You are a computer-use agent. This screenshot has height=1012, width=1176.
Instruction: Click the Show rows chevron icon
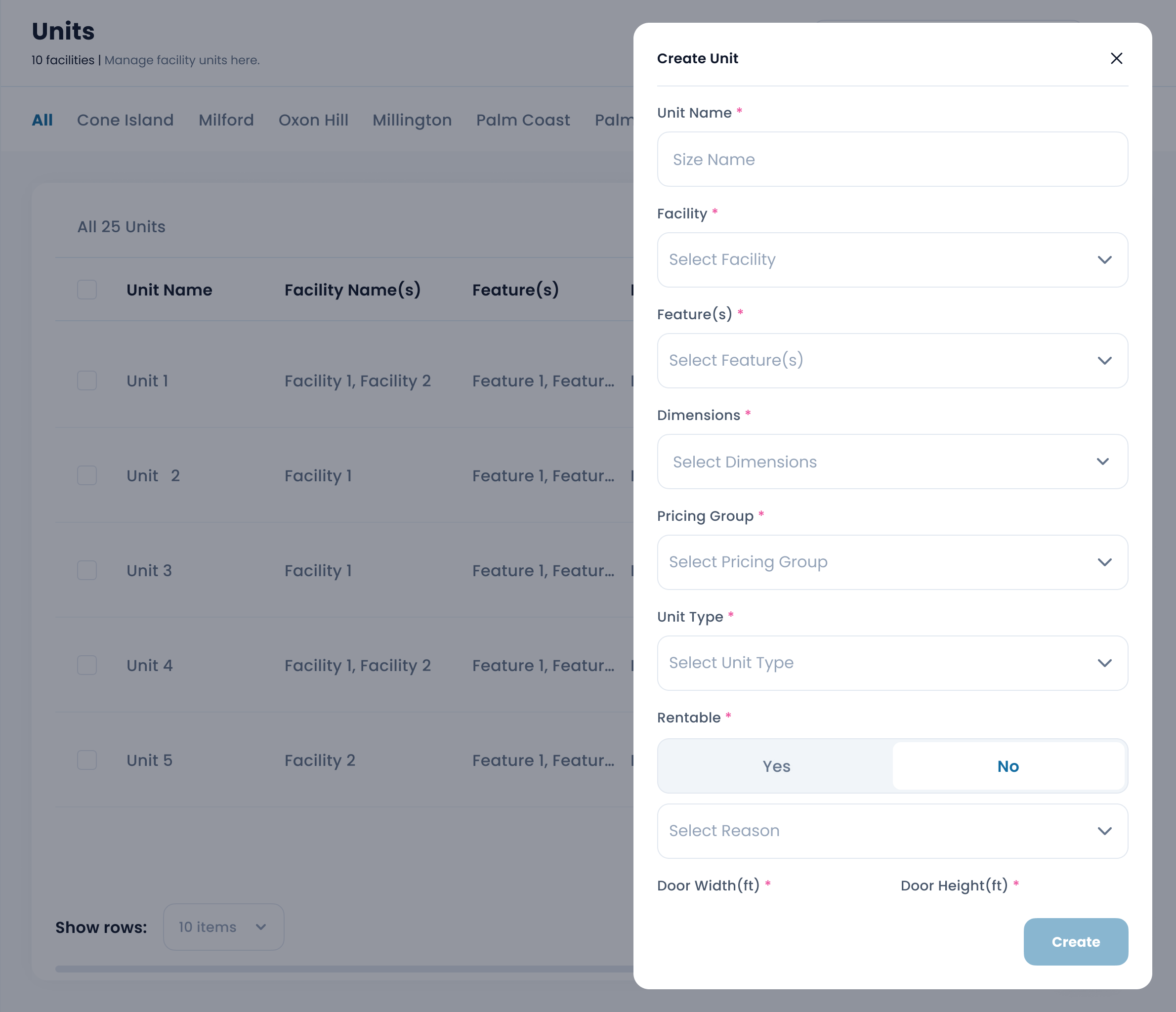[261, 927]
